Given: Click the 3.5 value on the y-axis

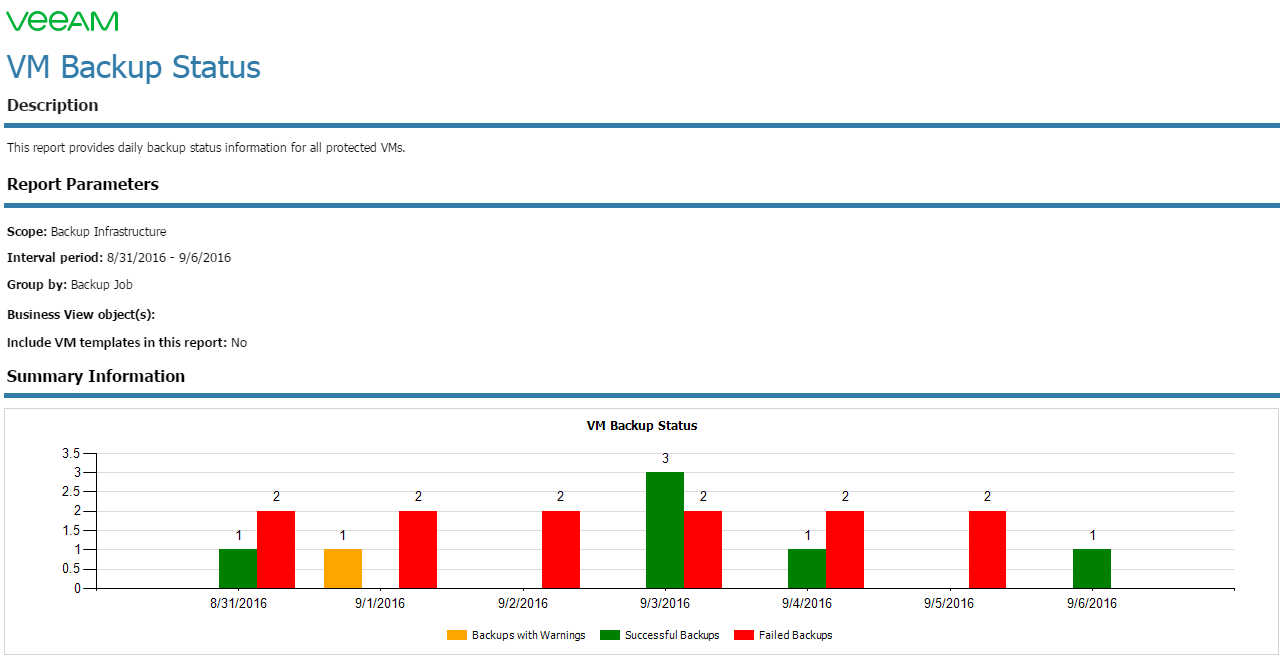Looking at the screenshot, I should click(x=71, y=453).
